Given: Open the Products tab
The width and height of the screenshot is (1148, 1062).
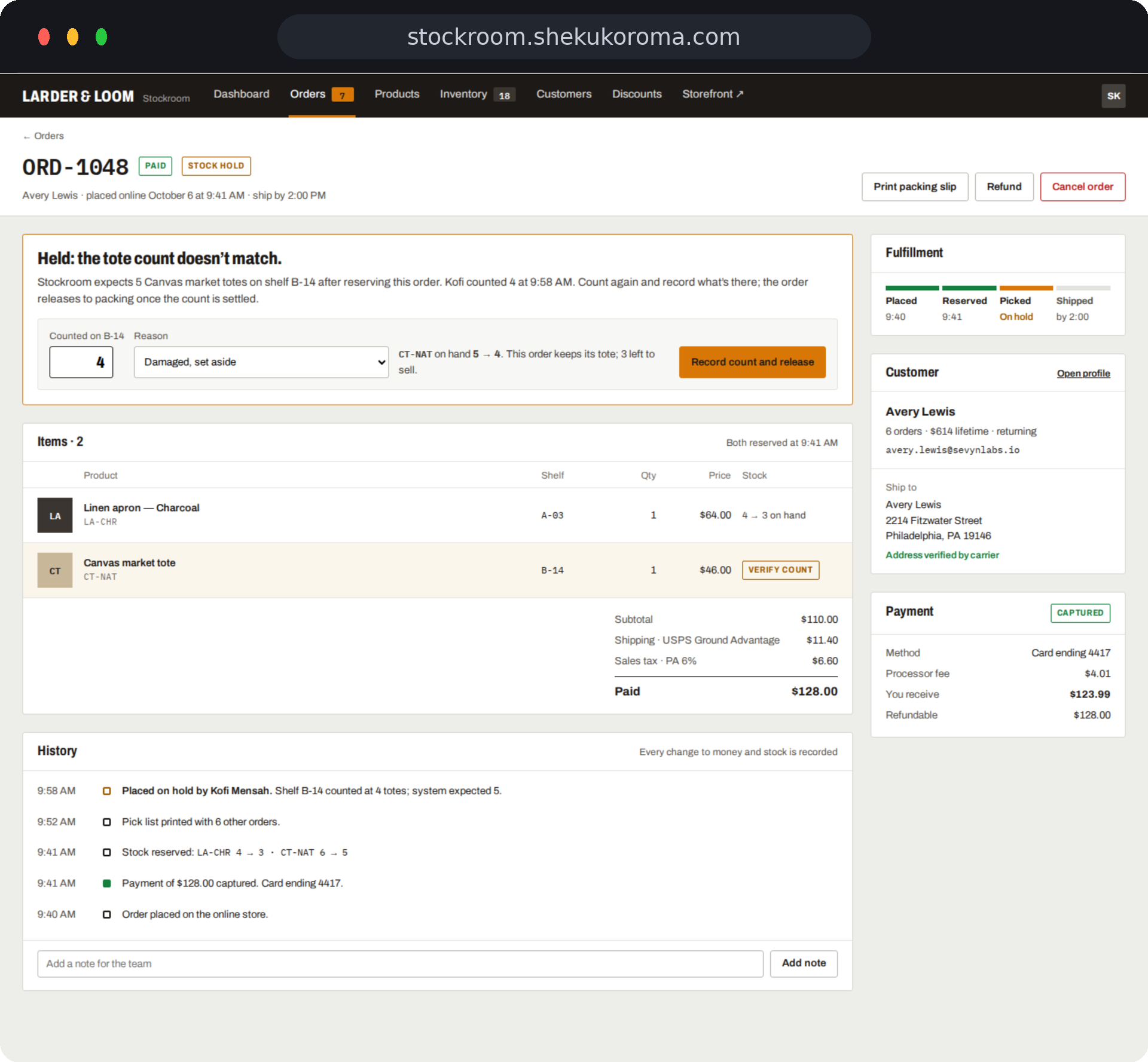Looking at the screenshot, I should [397, 94].
